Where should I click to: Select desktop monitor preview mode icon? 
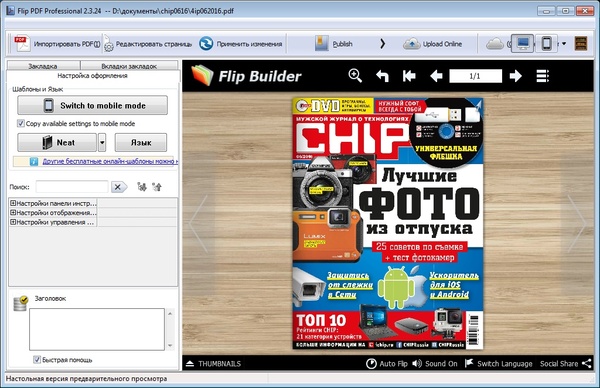click(x=522, y=43)
